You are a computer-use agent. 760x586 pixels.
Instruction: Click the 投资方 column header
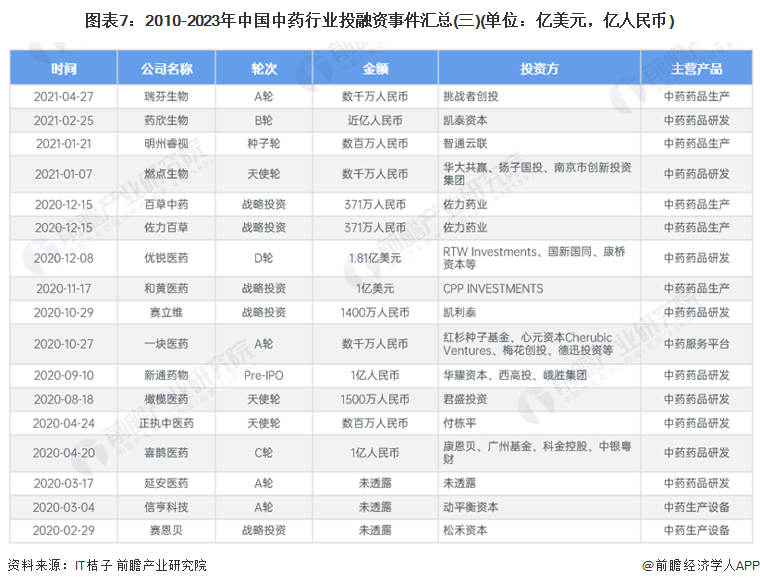pyautogui.click(x=539, y=68)
